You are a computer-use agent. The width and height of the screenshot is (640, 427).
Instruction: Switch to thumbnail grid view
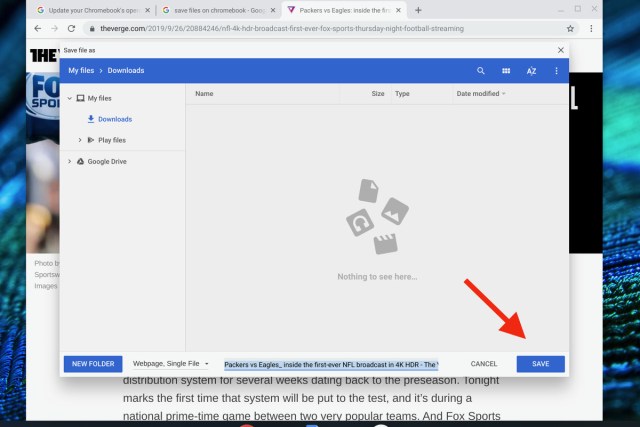click(506, 71)
